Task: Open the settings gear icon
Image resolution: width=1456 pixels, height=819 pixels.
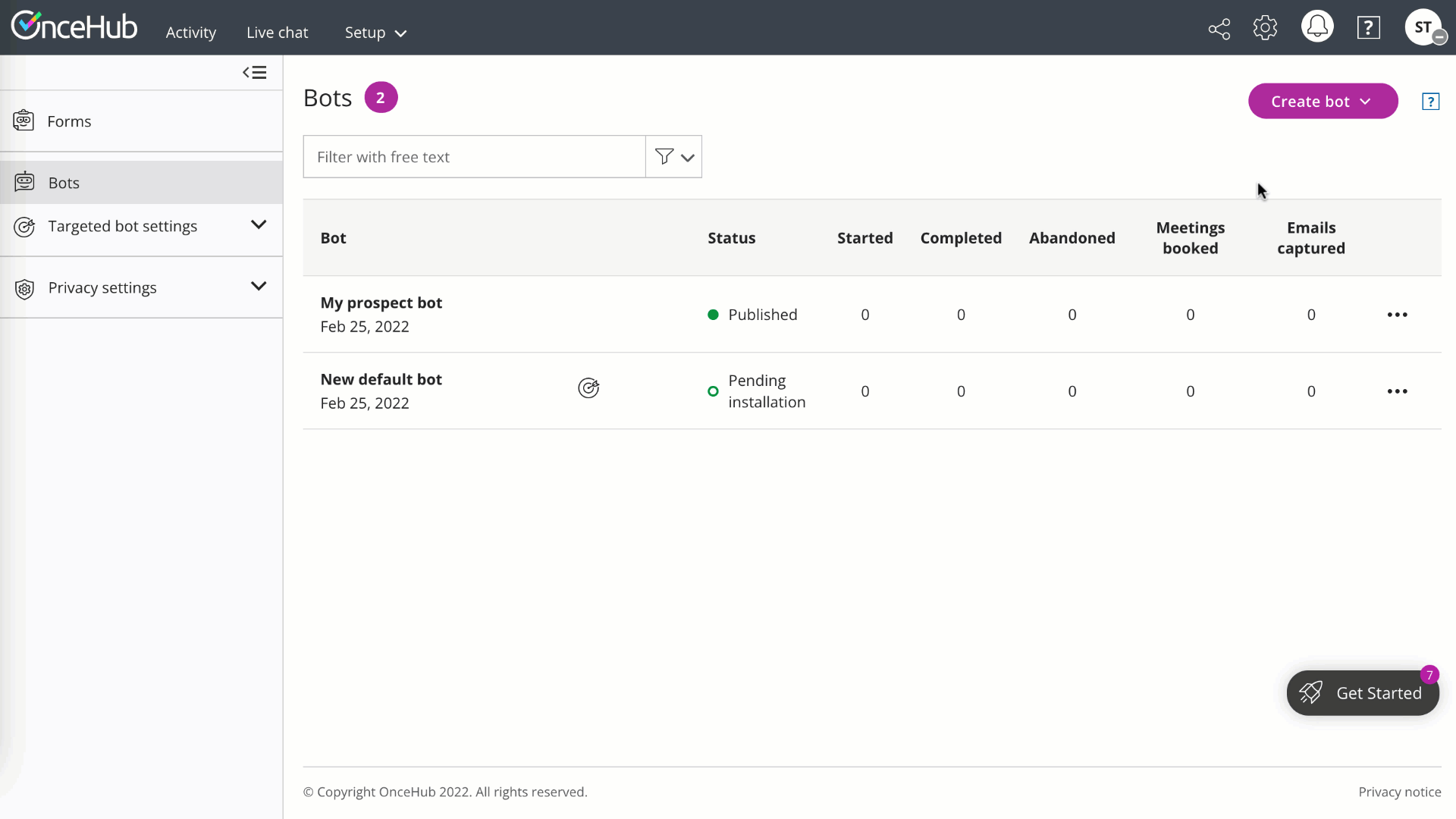Action: 1265,28
